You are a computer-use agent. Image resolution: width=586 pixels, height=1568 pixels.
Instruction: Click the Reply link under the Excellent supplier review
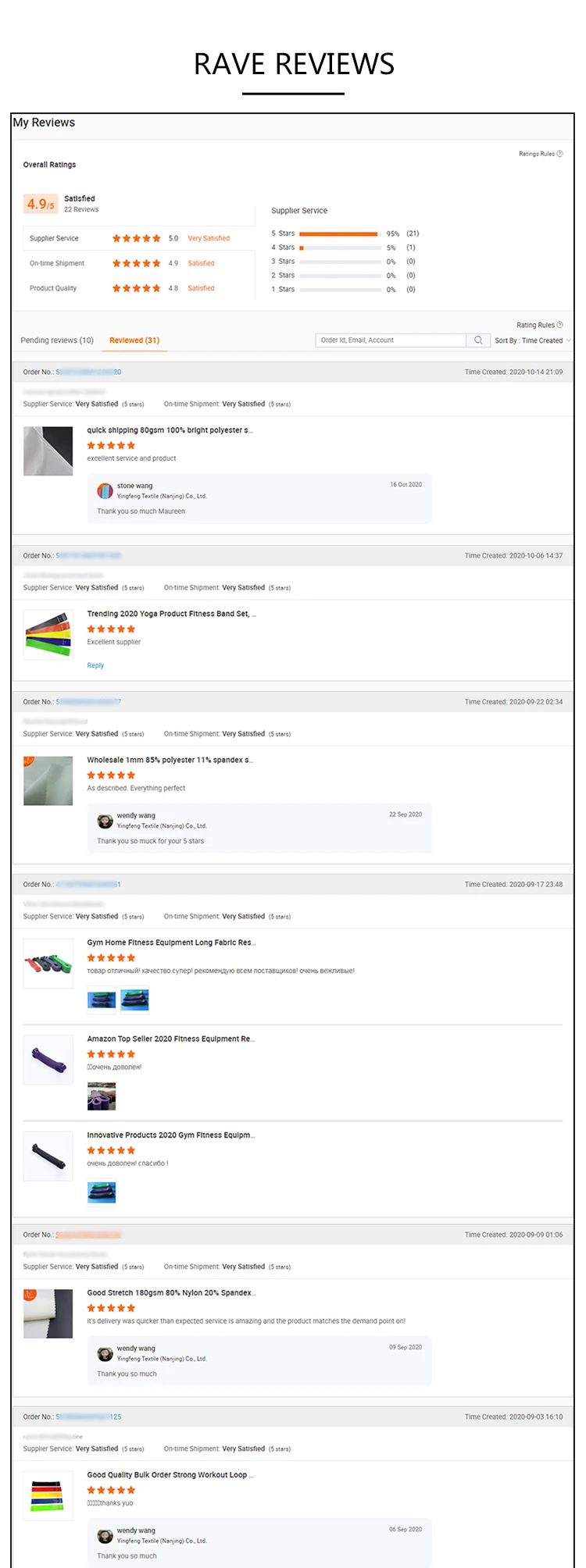(x=95, y=665)
